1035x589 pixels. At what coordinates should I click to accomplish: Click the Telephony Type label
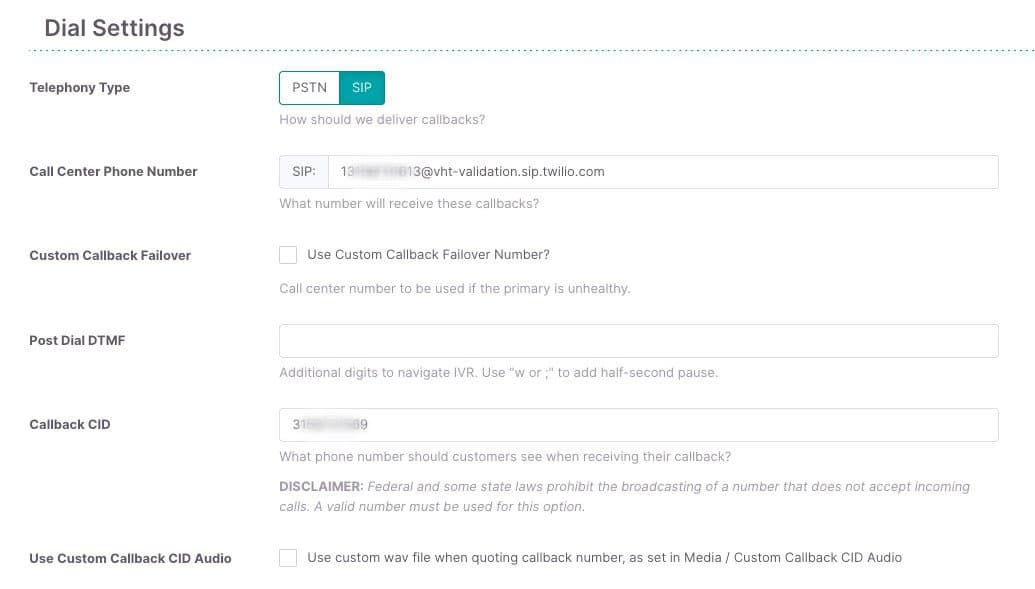[79, 87]
